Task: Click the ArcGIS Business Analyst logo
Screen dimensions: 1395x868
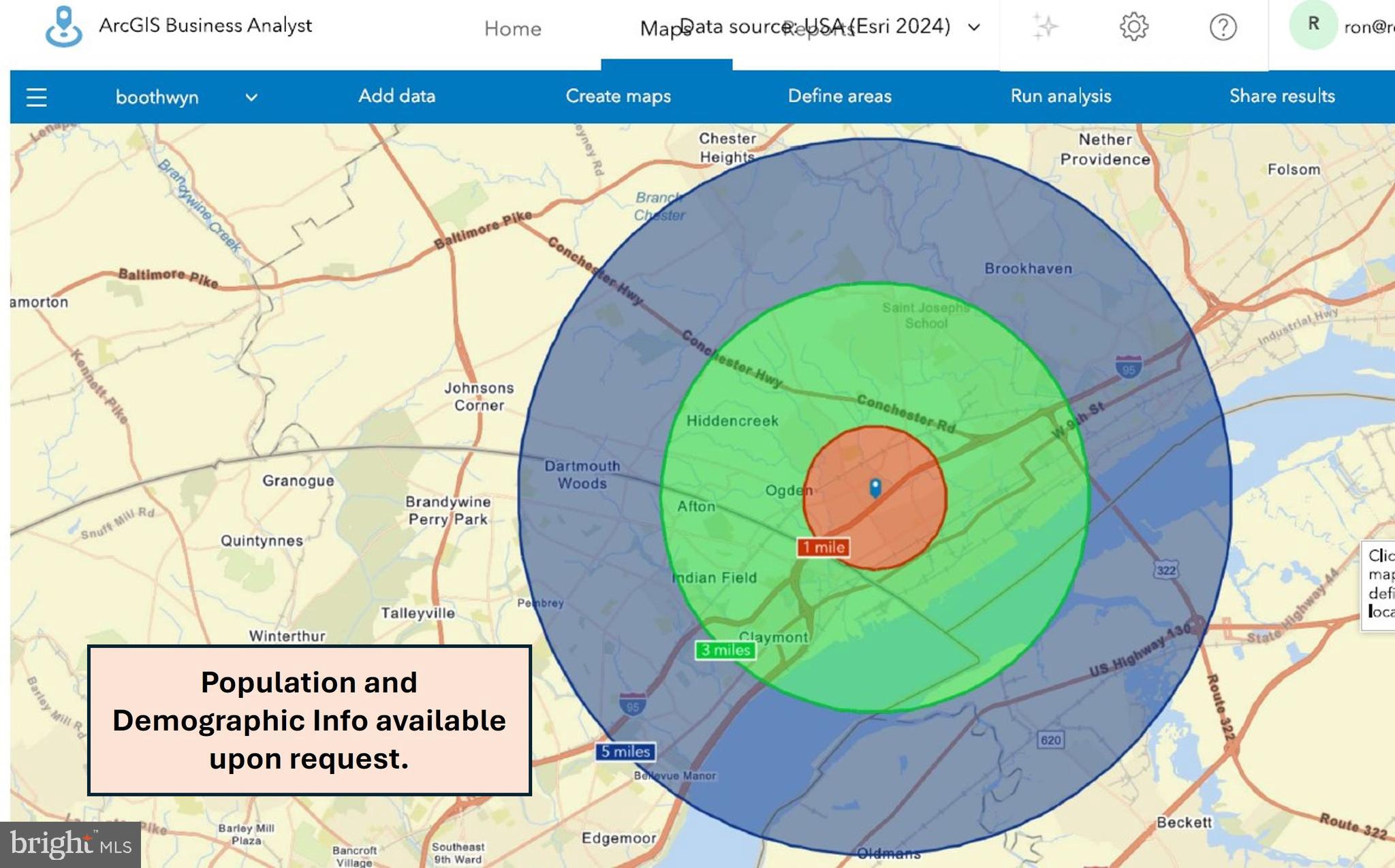Action: [x=63, y=27]
